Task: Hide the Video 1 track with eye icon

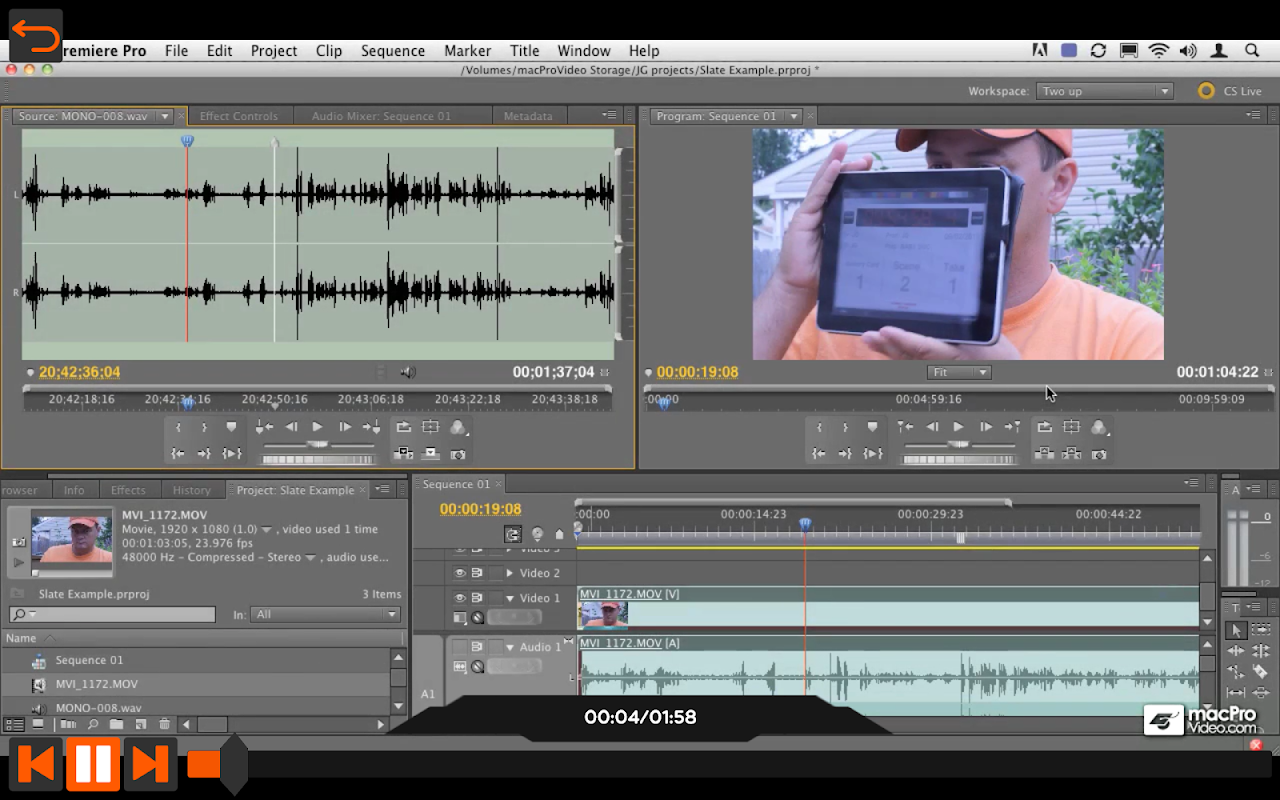Action: click(x=460, y=598)
